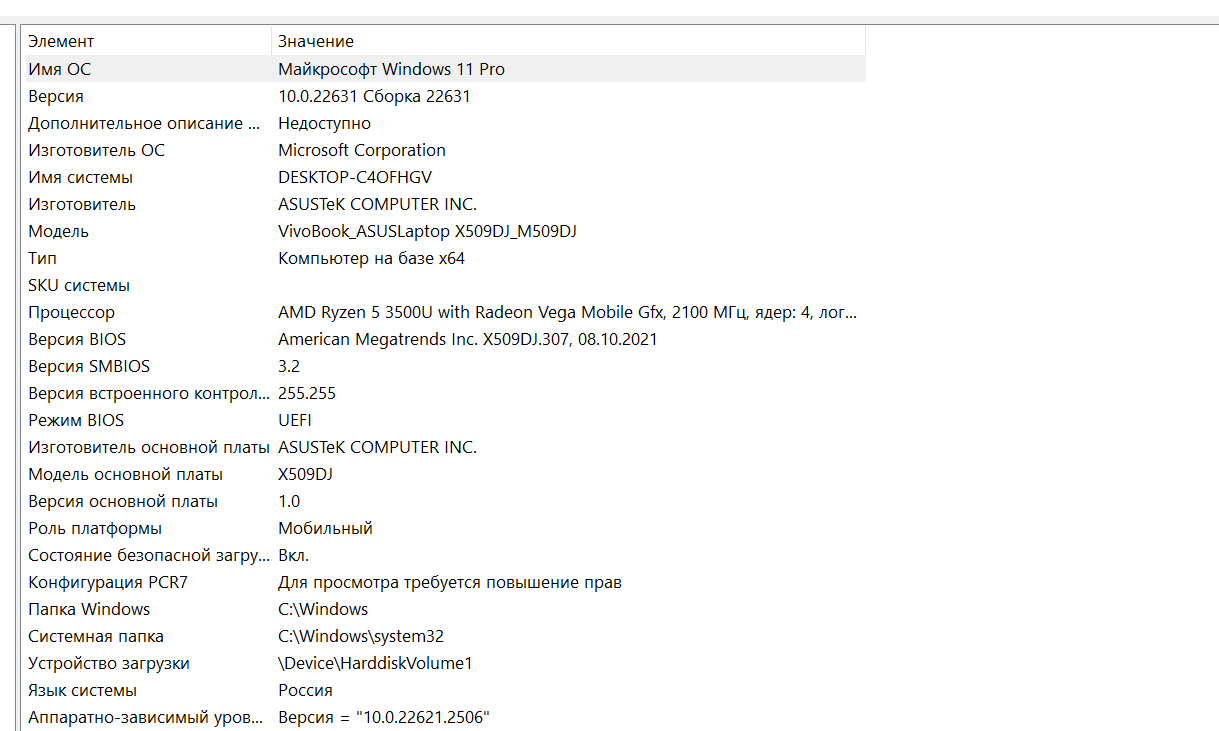
Task: Select the 'Имя системы' row label
Action: pos(80,177)
